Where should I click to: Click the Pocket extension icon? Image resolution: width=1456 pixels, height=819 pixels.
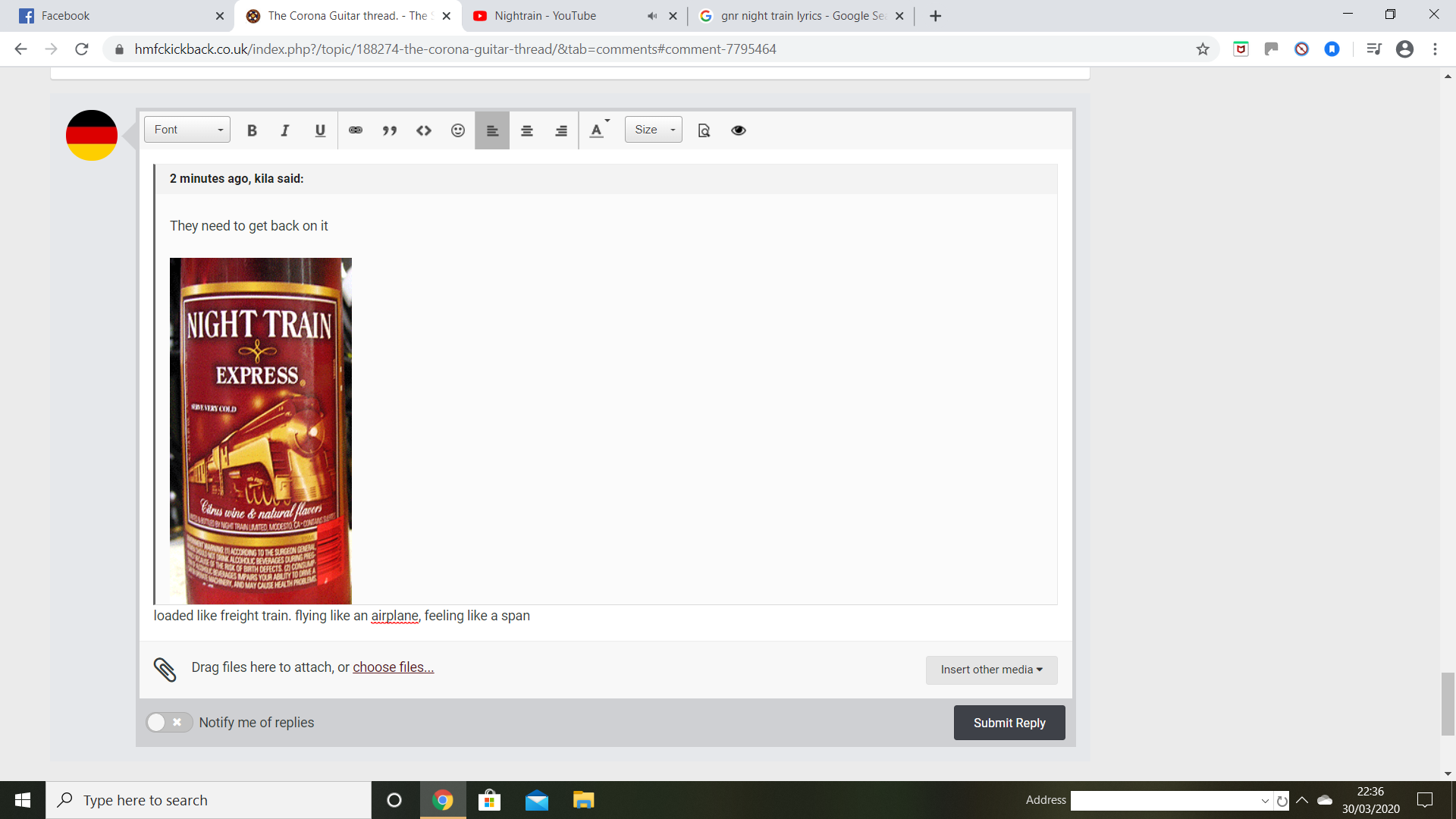(1241, 49)
